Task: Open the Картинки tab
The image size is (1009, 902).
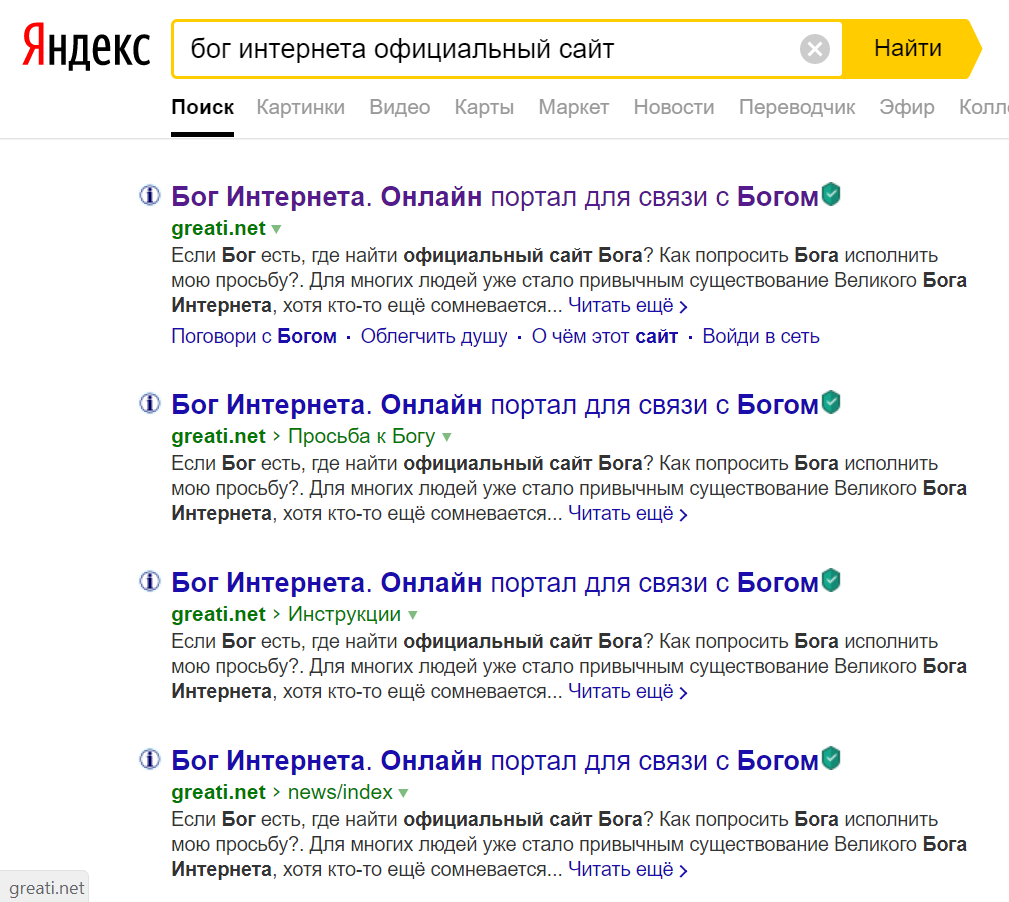Action: pyautogui.click(x=301, y=107)
